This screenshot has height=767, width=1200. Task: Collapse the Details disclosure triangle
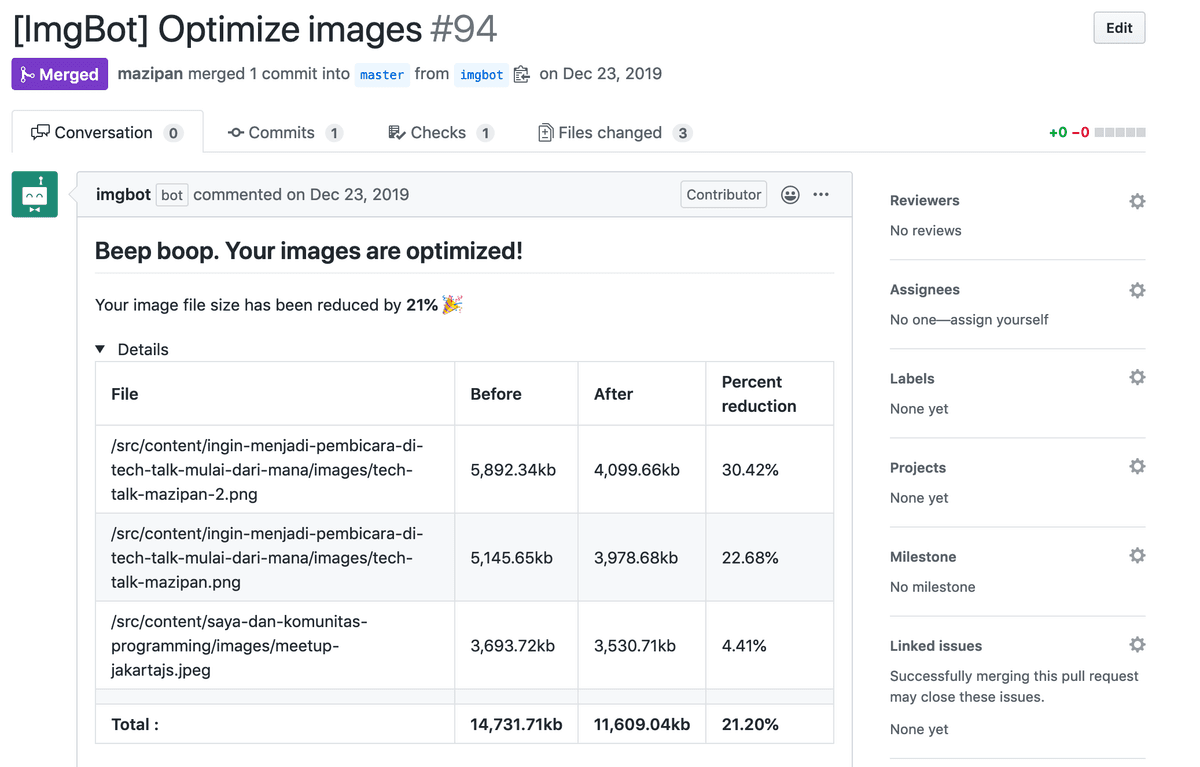click(100, 350)
